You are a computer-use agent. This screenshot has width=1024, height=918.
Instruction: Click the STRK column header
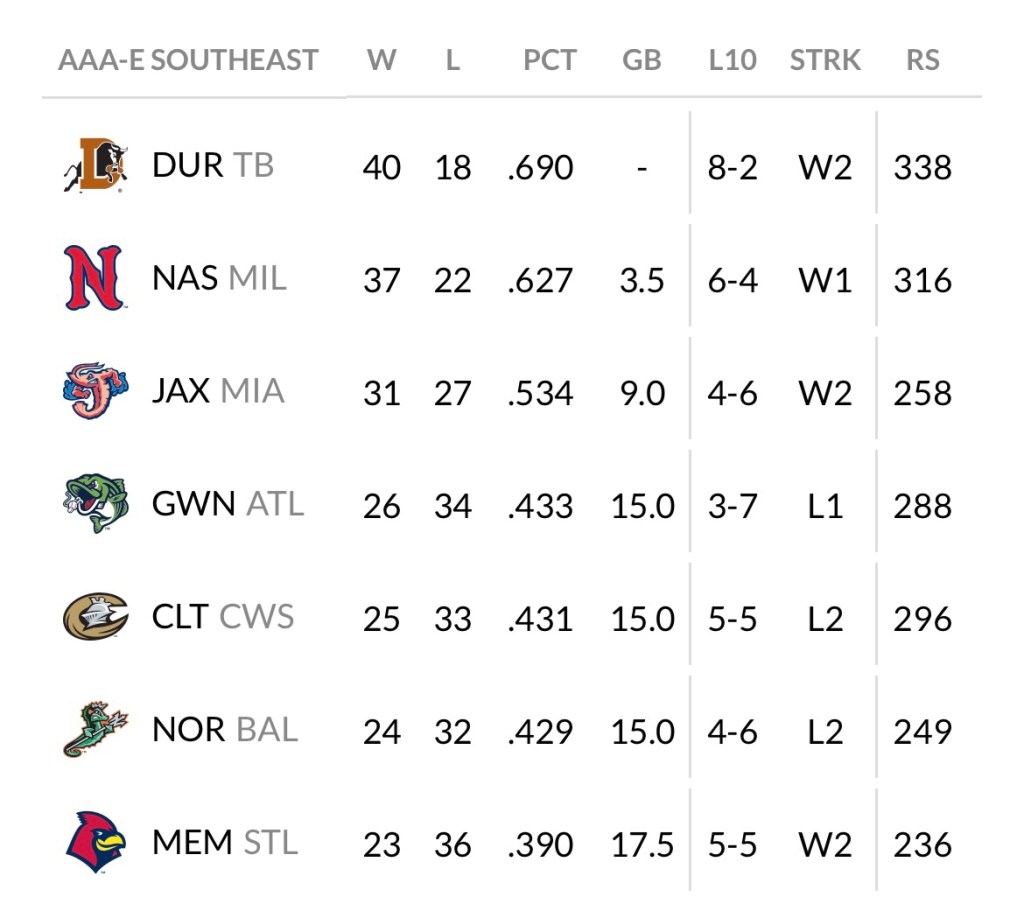pyautogui.click(x=825, y=60)
